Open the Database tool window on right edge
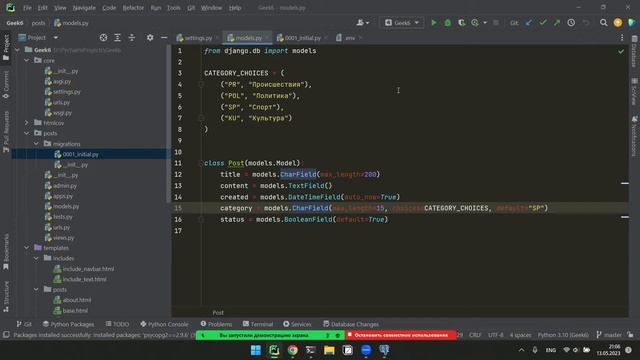The image size is (640, 360). (x=634, y=51)
